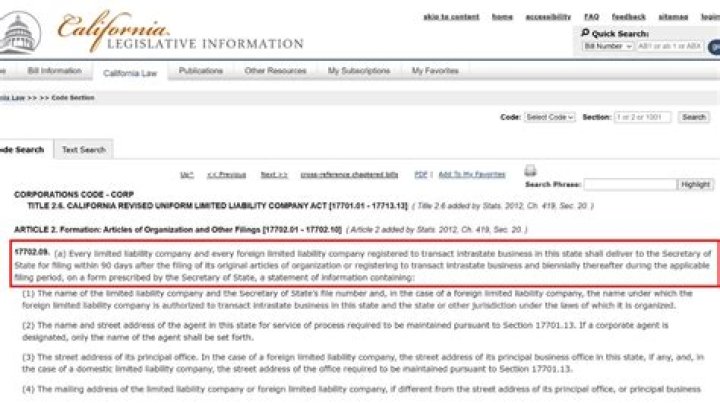Click the Quick Search magnifying glass icon

pos(585,33)
